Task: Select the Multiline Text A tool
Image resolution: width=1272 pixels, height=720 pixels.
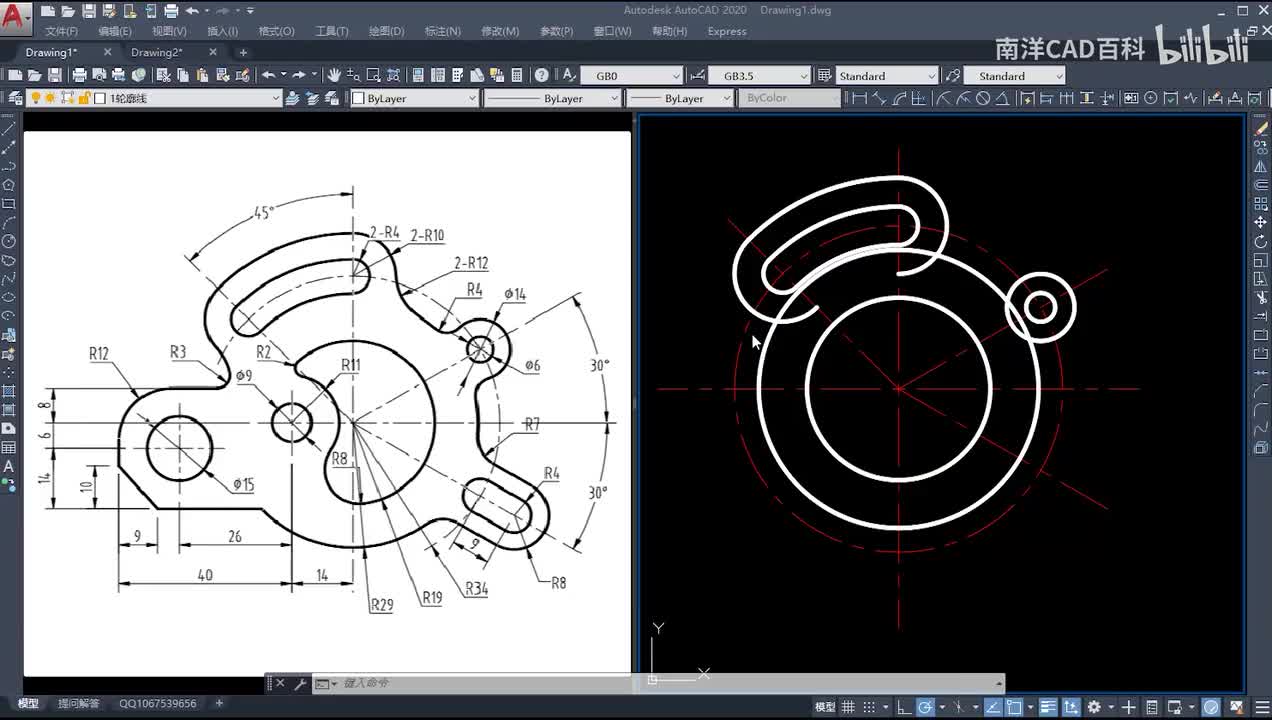Action: pos(9,466)
